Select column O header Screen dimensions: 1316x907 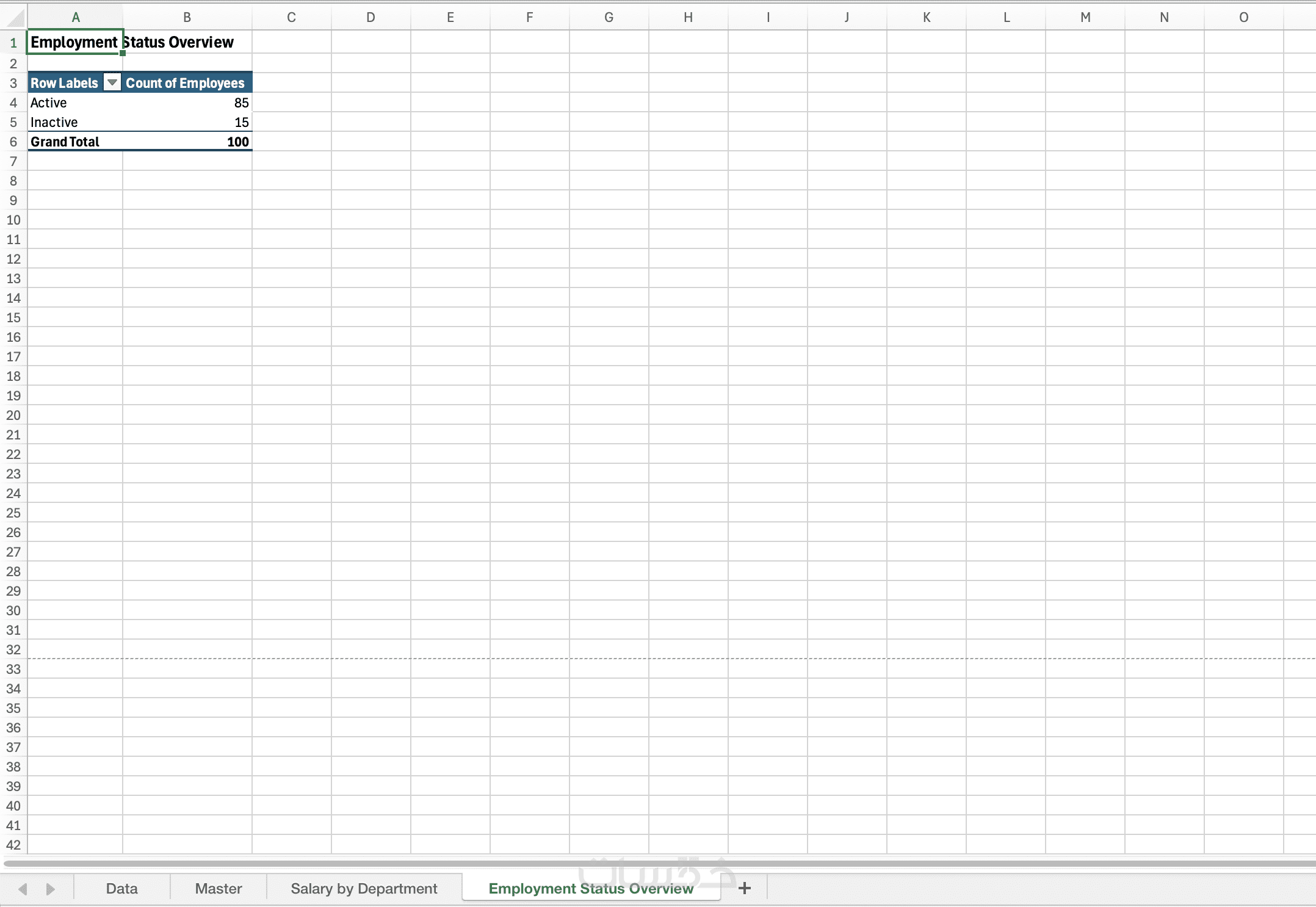click(x=1243, y=18)
